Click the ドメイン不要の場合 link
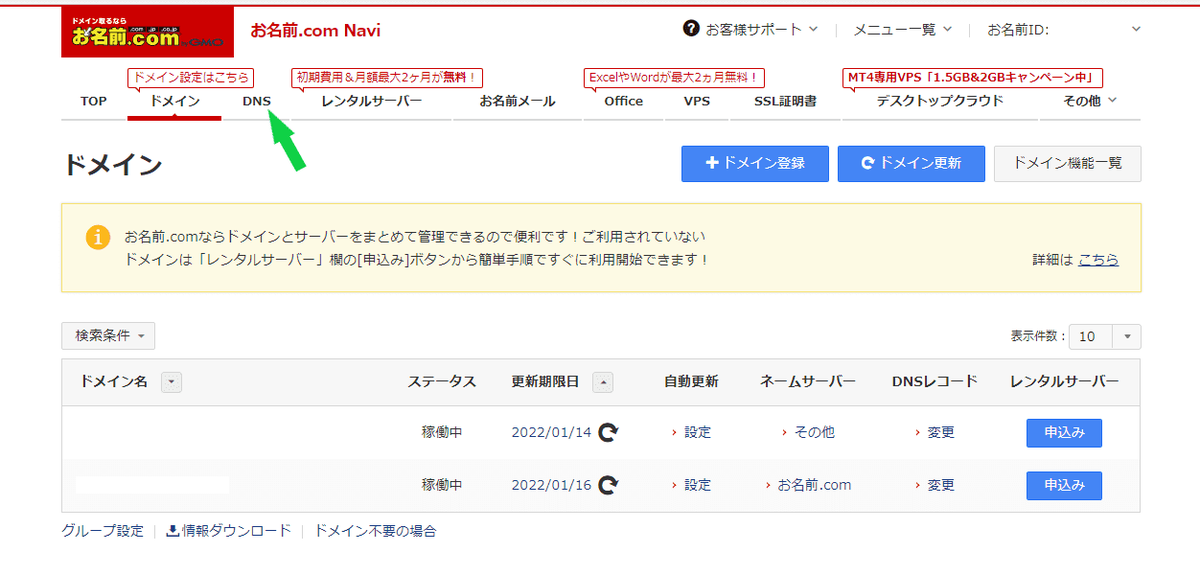Screen dimensions: 1200x575 tap(375, 531)
